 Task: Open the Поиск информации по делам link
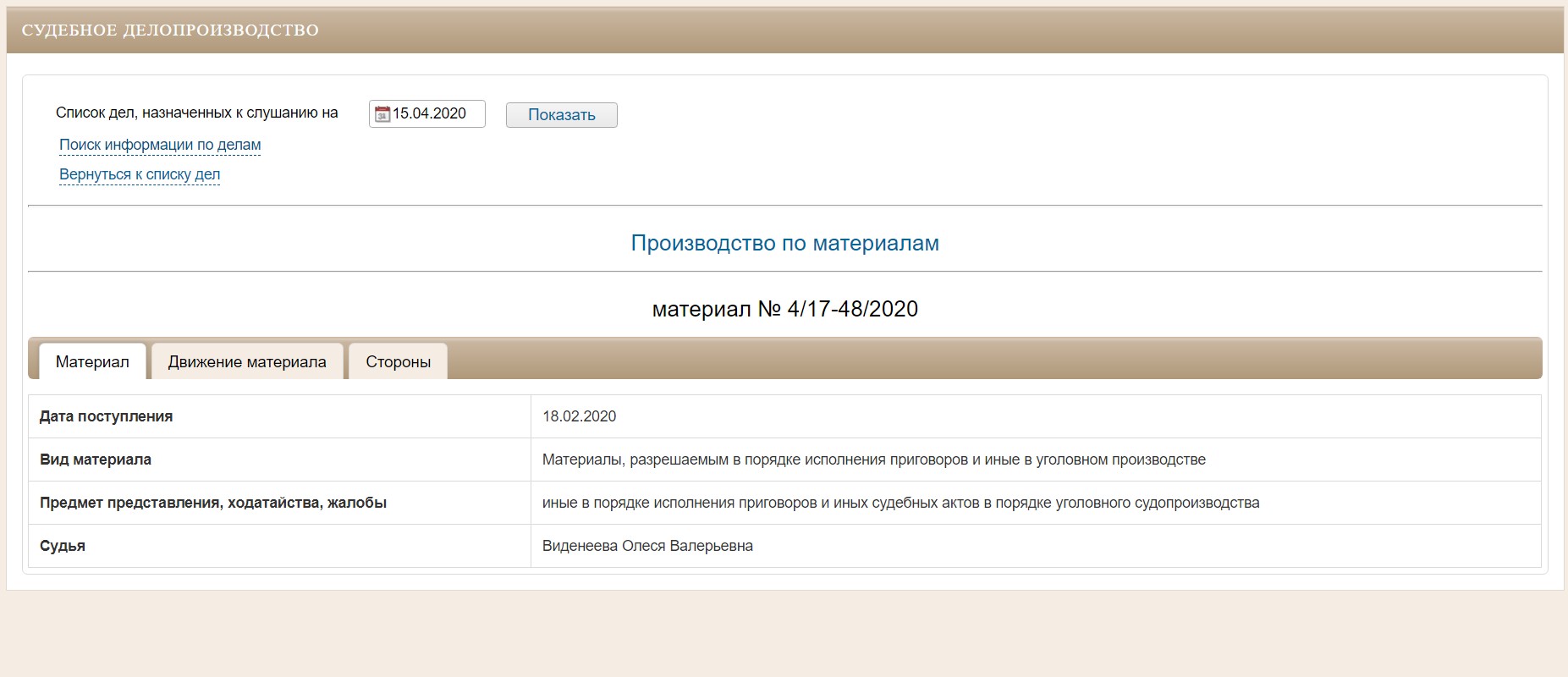point(160,145)
